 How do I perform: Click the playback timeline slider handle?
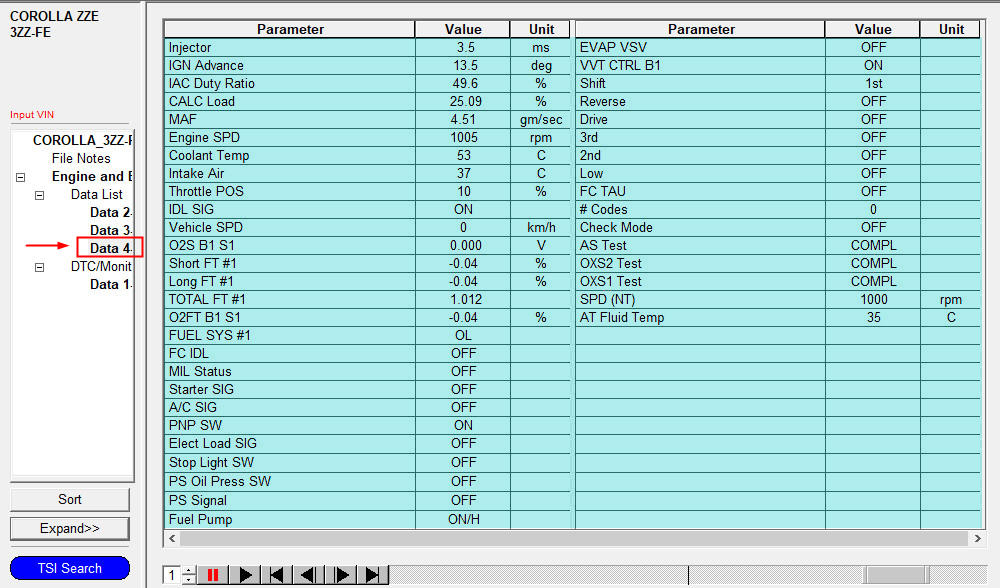896,575
